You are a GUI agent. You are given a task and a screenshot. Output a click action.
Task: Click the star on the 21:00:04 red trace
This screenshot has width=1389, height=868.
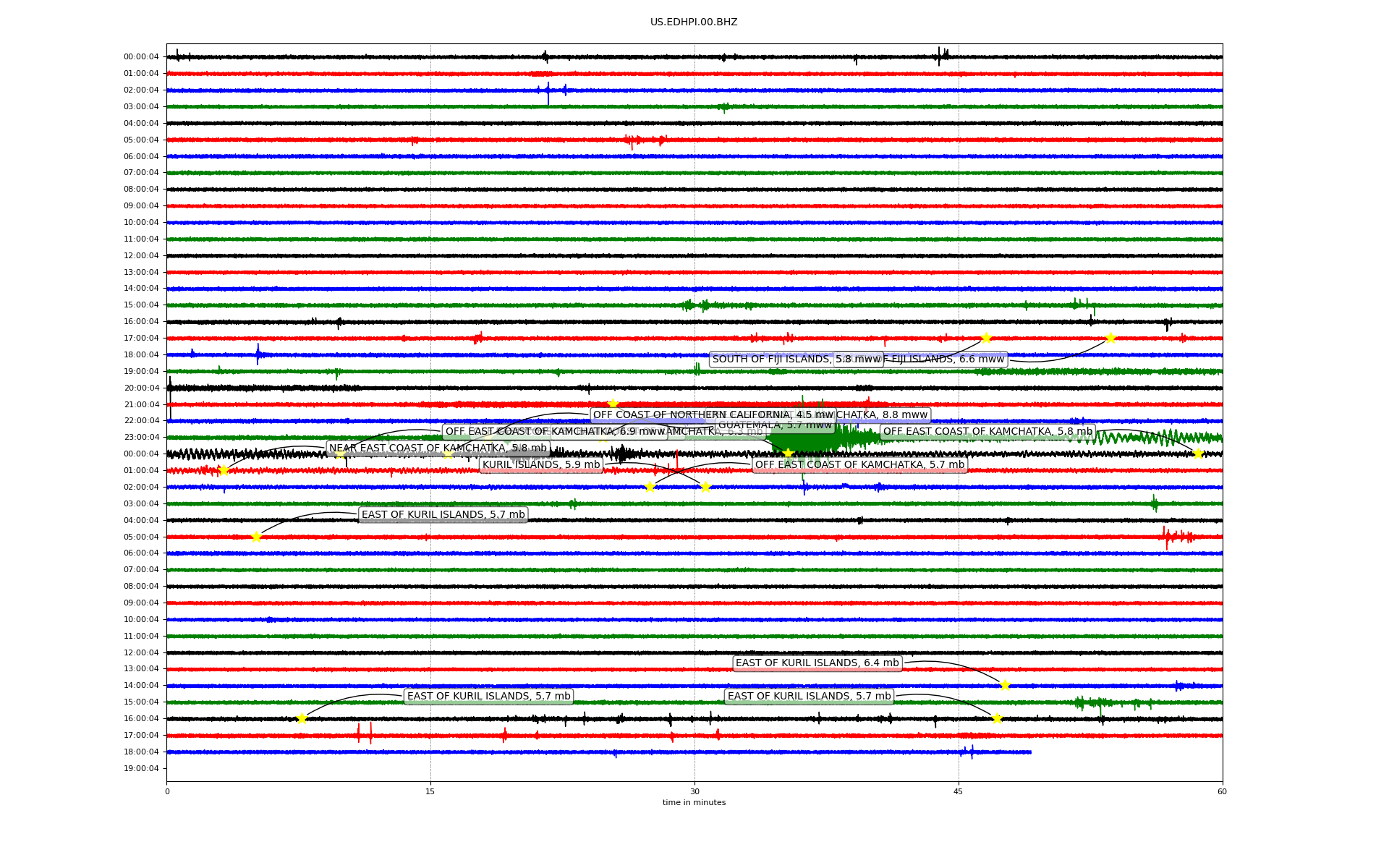click(613, 404)
